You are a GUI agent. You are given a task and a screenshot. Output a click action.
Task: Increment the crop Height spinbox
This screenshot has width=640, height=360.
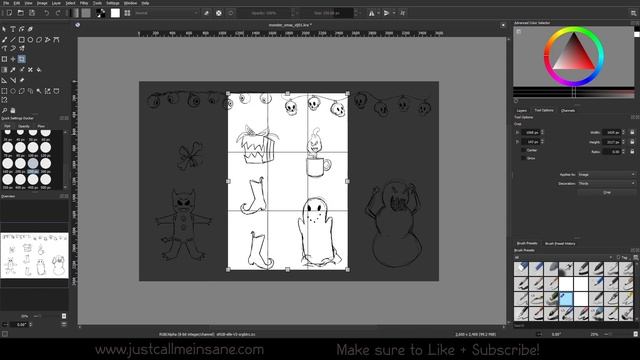tap(623, 140)
